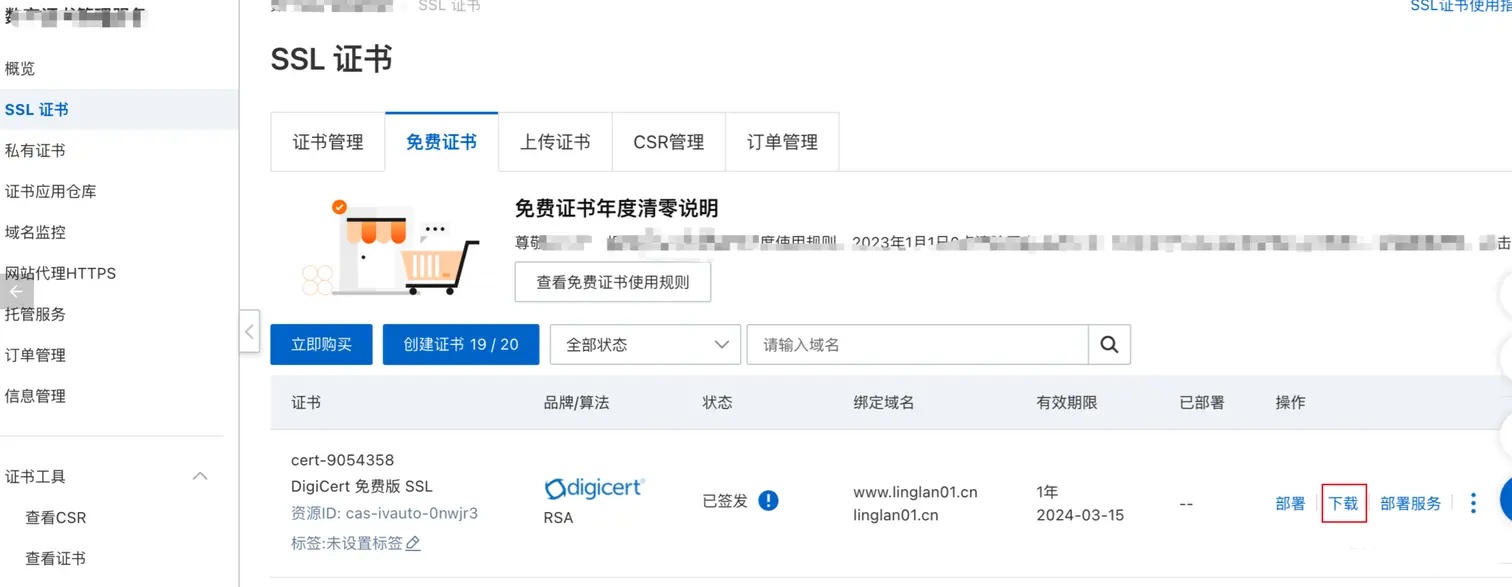
Task: Click the left back arrow icon
Action: point(16,291)
